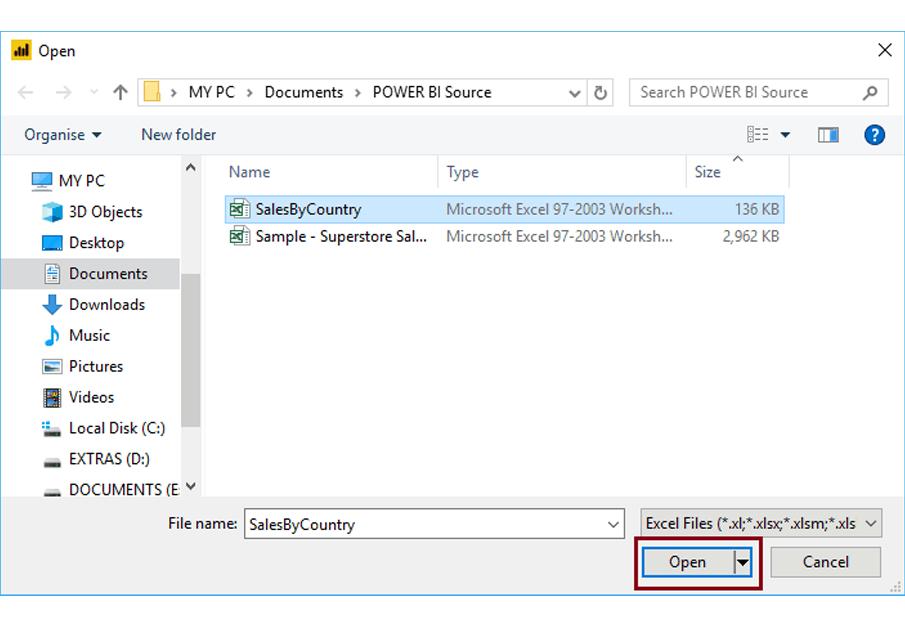Select the SalesByCountry file
The image size is (905, 627).
coord(504,209)
